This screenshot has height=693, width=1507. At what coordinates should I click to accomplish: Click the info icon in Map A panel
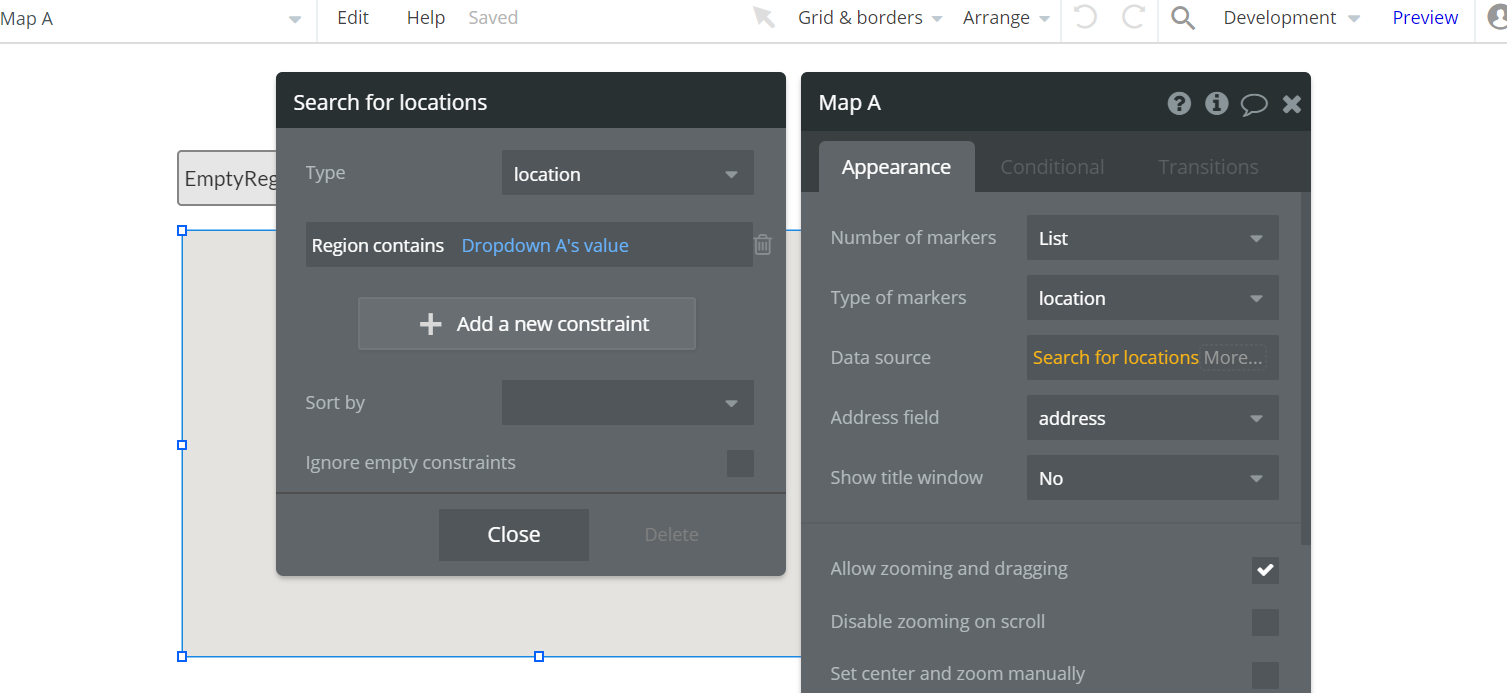[1216, 103]
